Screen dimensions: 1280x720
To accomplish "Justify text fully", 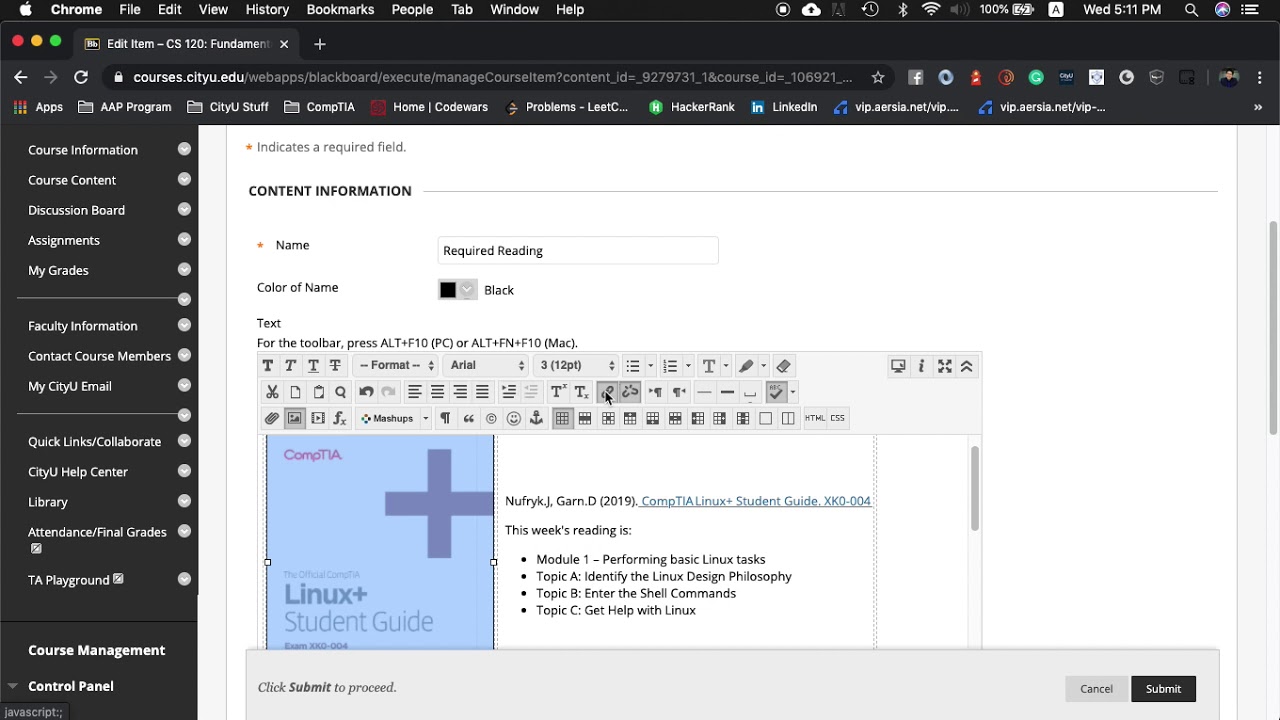I will click(x=483, y=392).
